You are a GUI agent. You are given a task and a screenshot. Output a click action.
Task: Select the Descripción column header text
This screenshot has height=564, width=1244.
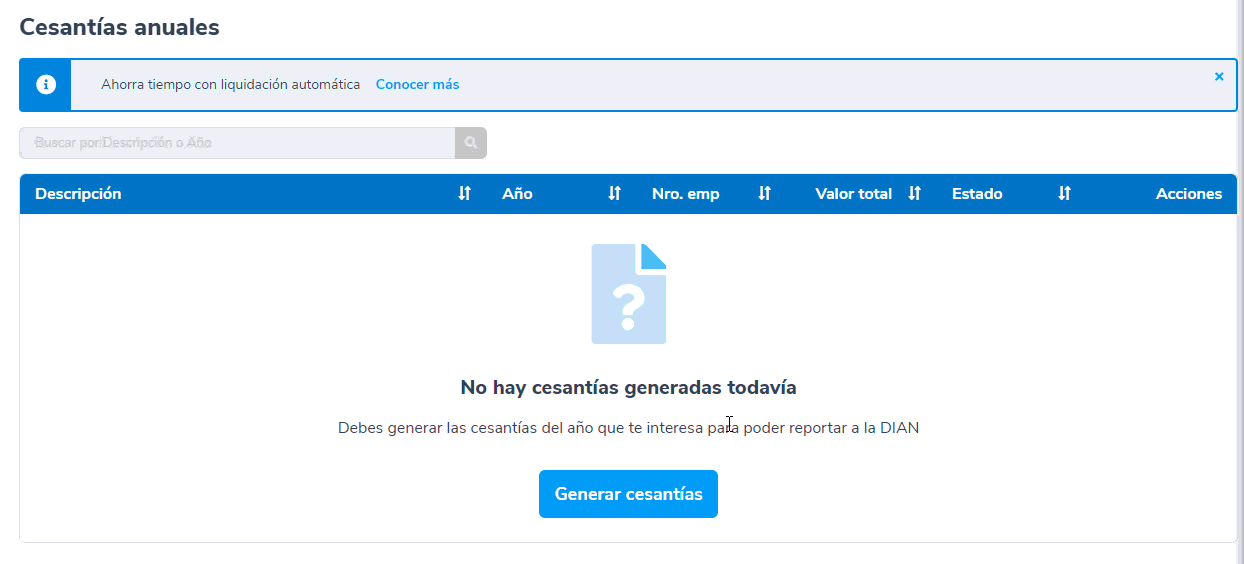[x=78, y=194]
